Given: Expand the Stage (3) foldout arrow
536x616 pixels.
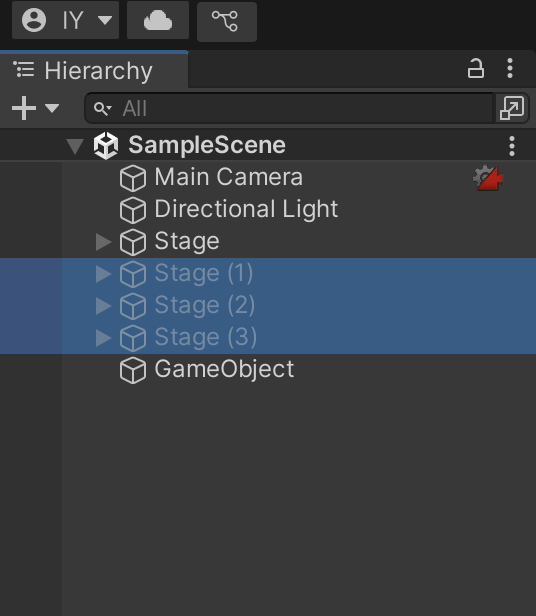Looking at the screenshot, I should click(x=103, y=338).
